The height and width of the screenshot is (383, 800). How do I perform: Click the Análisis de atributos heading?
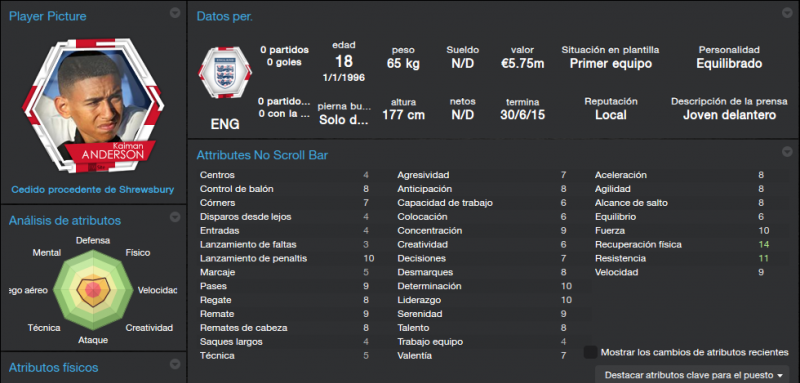coord(65,220)
